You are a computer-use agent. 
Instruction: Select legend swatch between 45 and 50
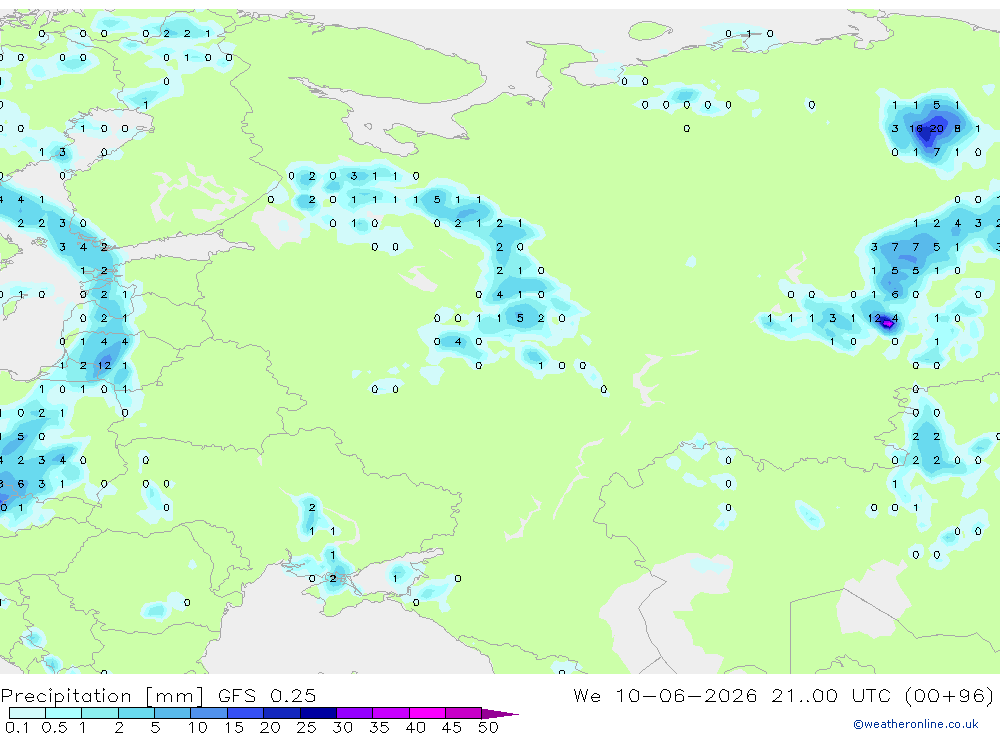click(464, 713)
